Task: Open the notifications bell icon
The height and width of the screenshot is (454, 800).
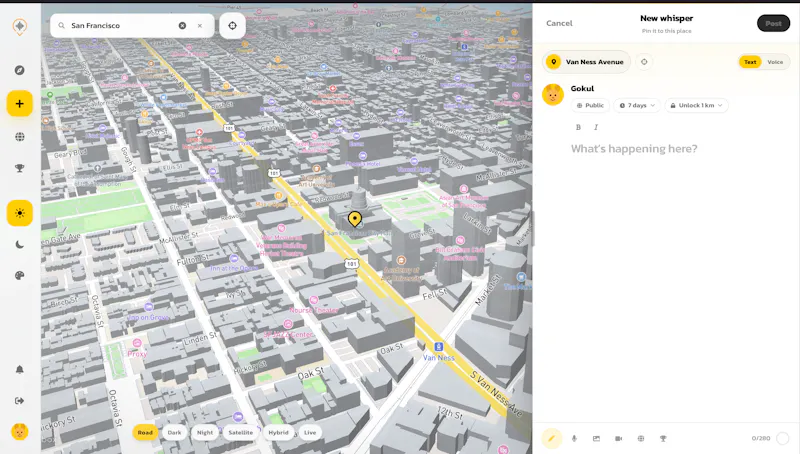Action: (x=19, y=369)
